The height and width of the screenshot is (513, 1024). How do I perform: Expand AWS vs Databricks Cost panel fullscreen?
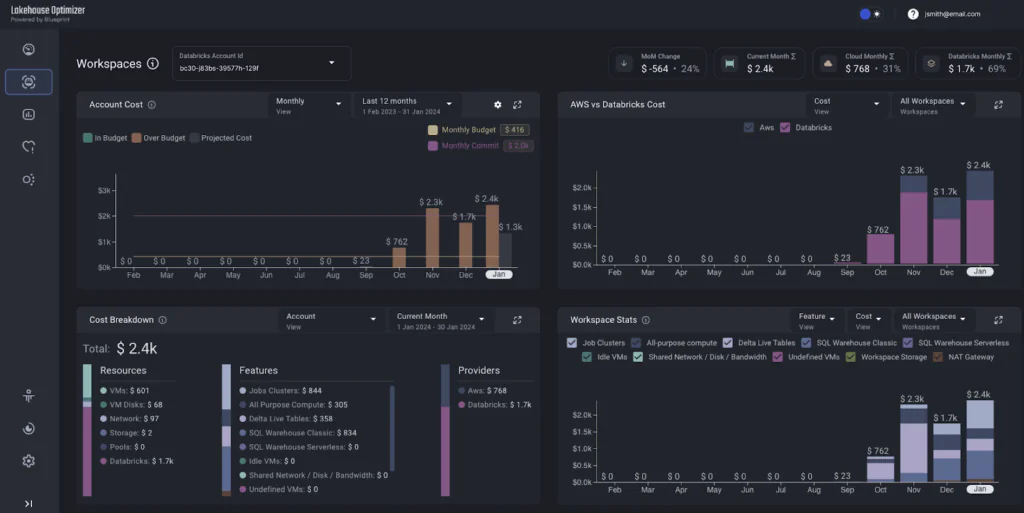[998, 104]
